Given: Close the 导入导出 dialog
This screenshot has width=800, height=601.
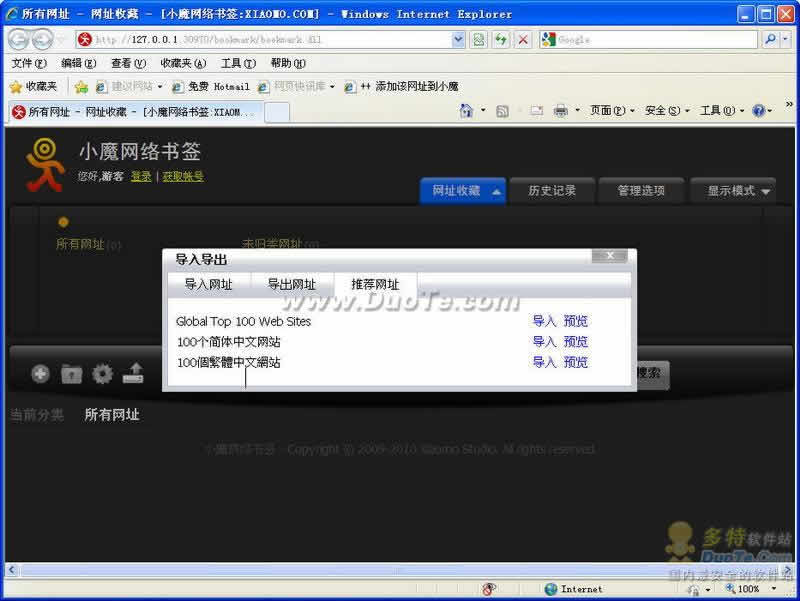Looking at the screenshot, I should click(x=610, y=256).
